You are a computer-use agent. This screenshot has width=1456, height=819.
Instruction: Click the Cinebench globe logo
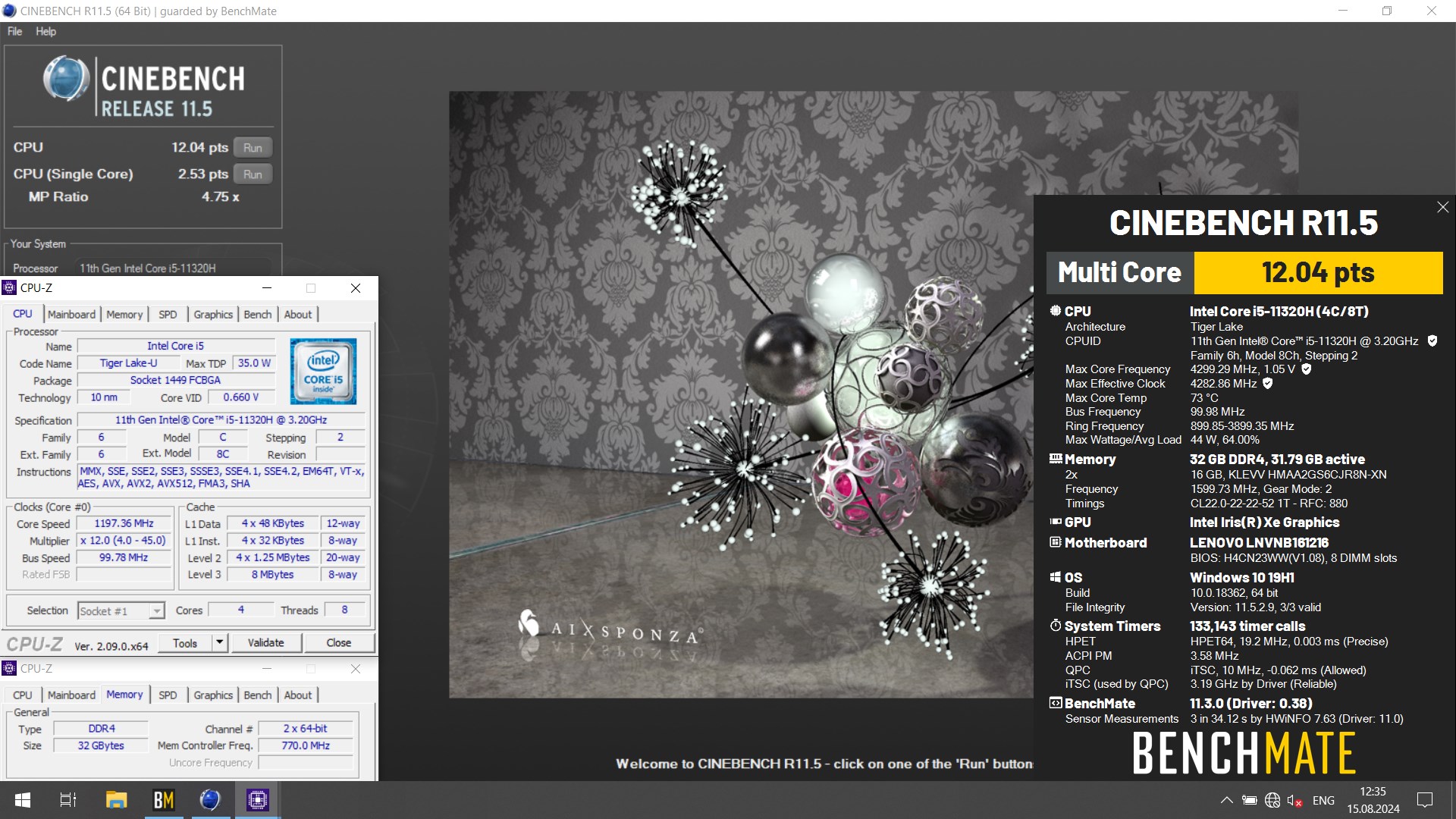(67, 79)
